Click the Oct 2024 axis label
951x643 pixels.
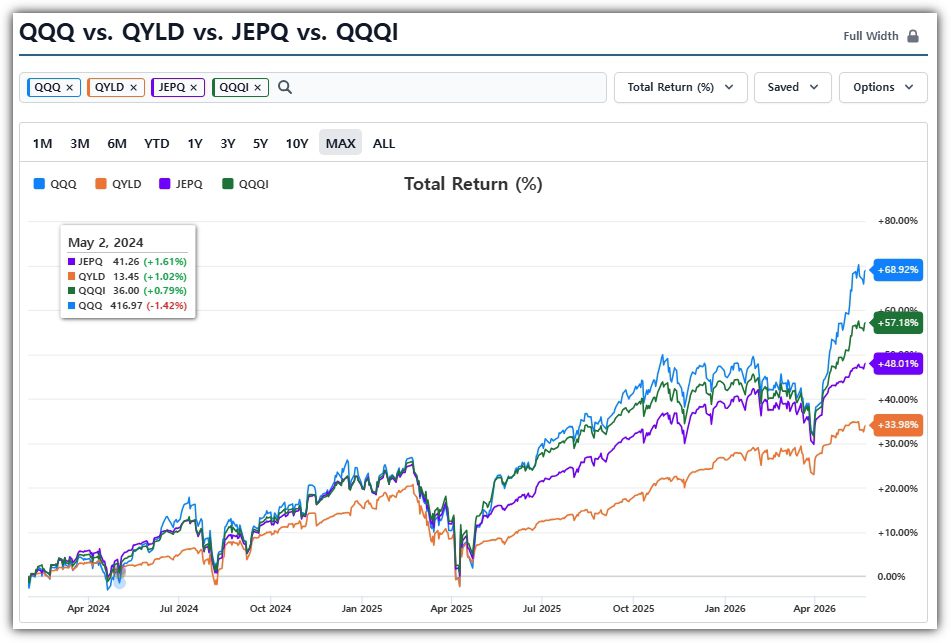click(270, 608)
